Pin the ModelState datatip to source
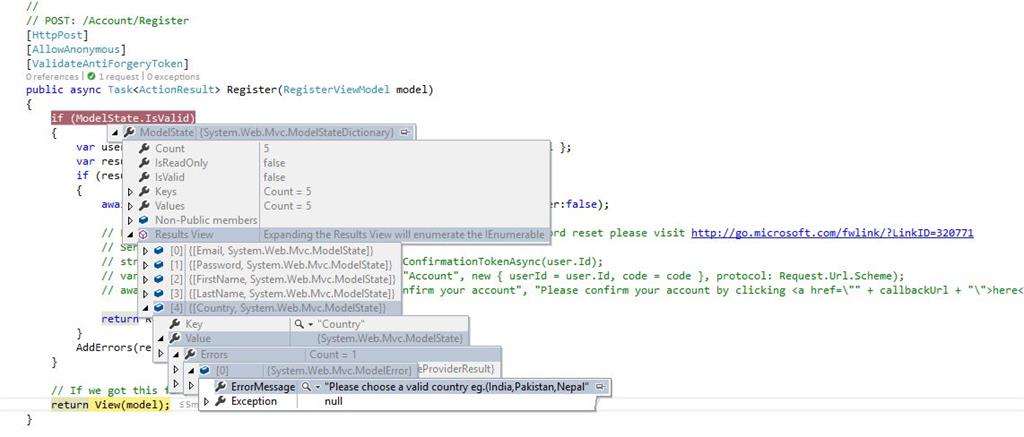The height and width of the screenshot is (437, 1024). click(x=405, y=133)
